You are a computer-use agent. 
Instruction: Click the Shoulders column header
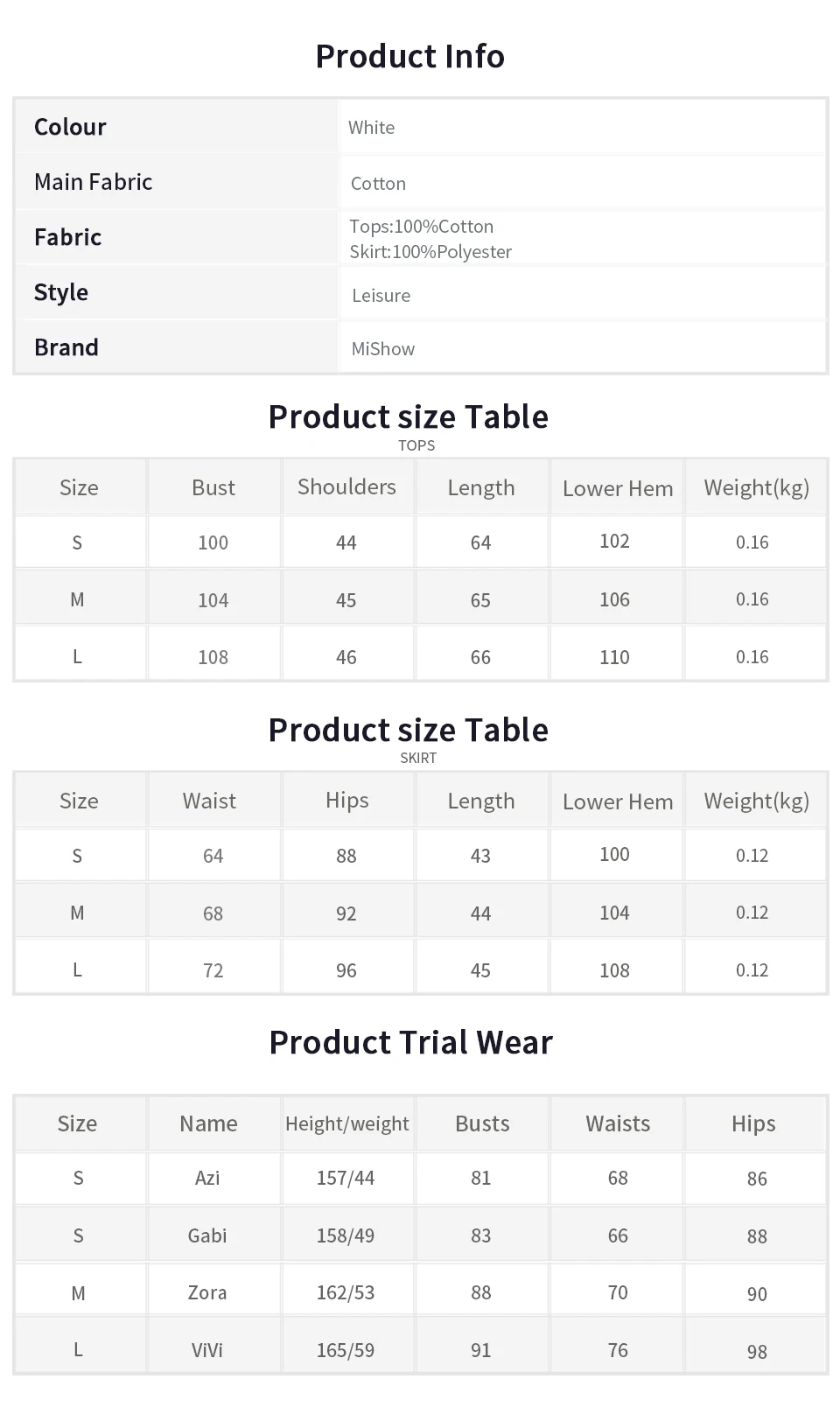(x=346, y=487)
